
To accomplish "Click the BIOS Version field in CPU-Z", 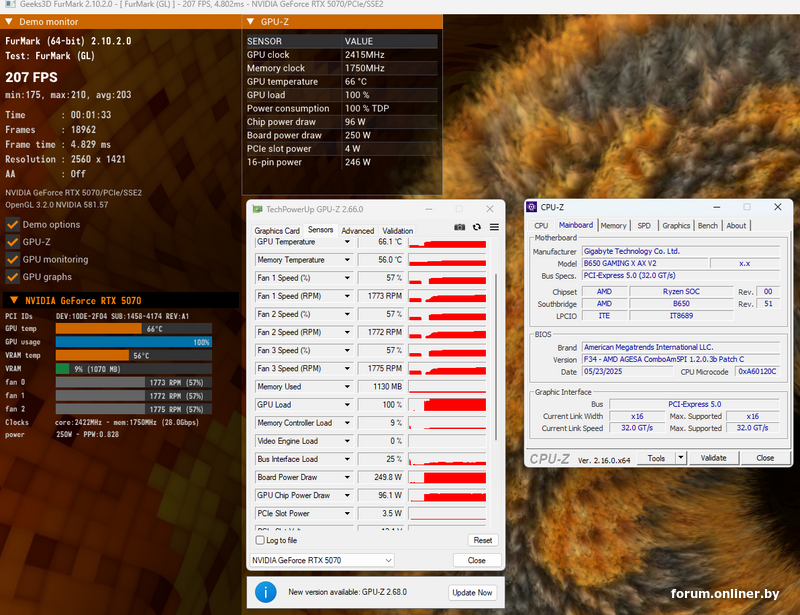I will pos(681,359).
